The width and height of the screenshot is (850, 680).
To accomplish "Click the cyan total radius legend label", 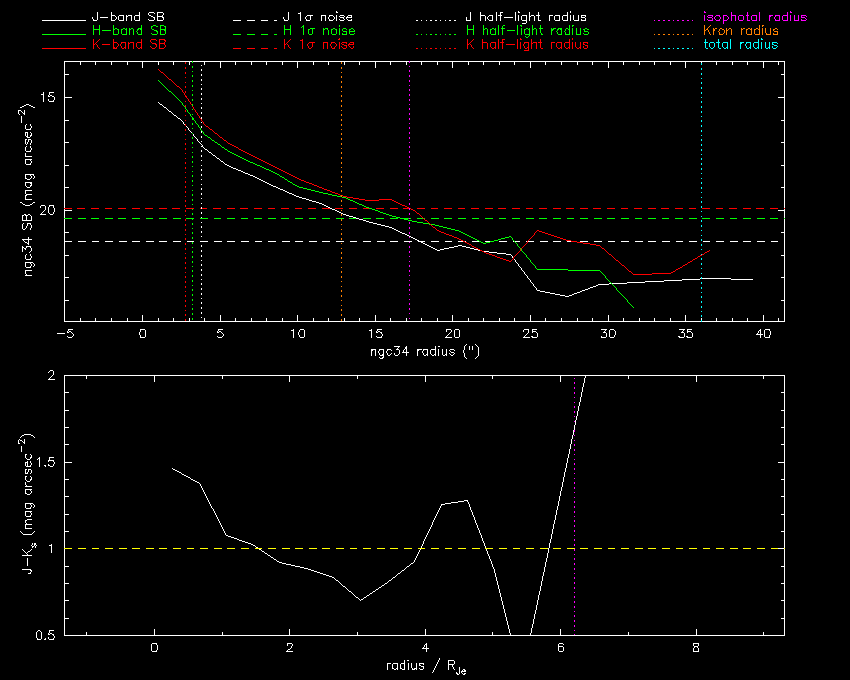I will coord(733,45).
